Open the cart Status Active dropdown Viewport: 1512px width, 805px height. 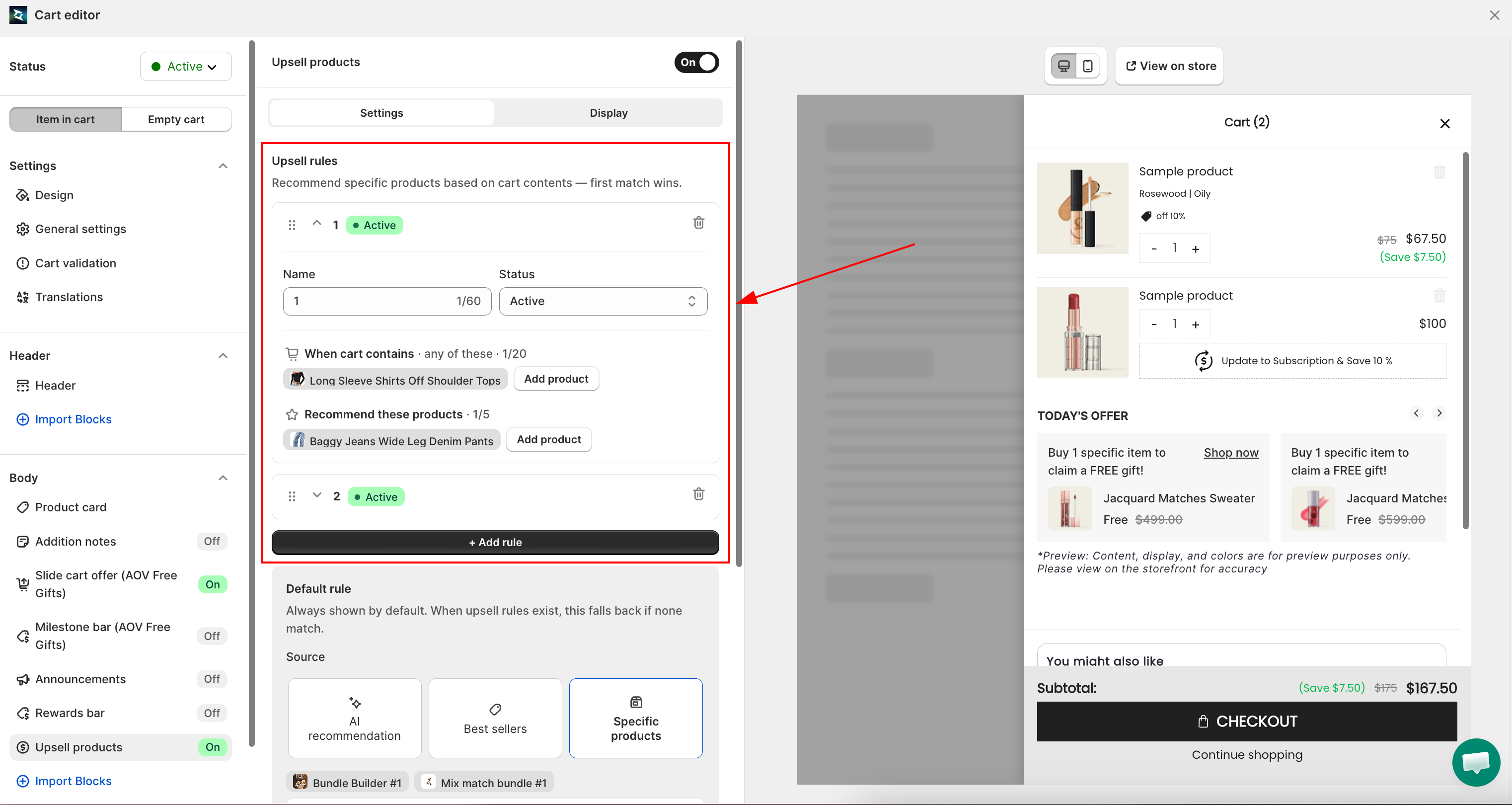(x=185, y=67)
